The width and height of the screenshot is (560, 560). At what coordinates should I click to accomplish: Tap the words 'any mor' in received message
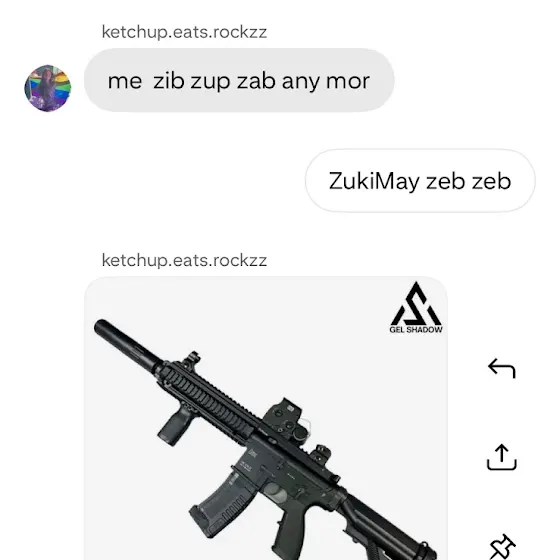point(326,81)
